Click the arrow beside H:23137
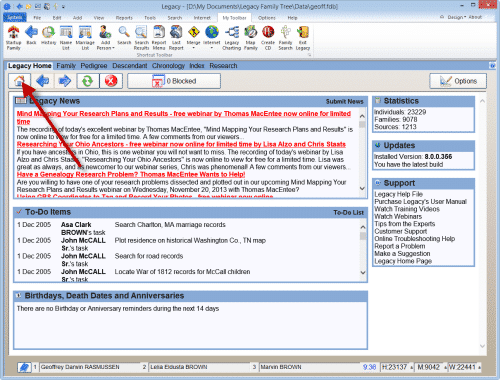This screenshot has width=500, height=380. tap(412, 367)
